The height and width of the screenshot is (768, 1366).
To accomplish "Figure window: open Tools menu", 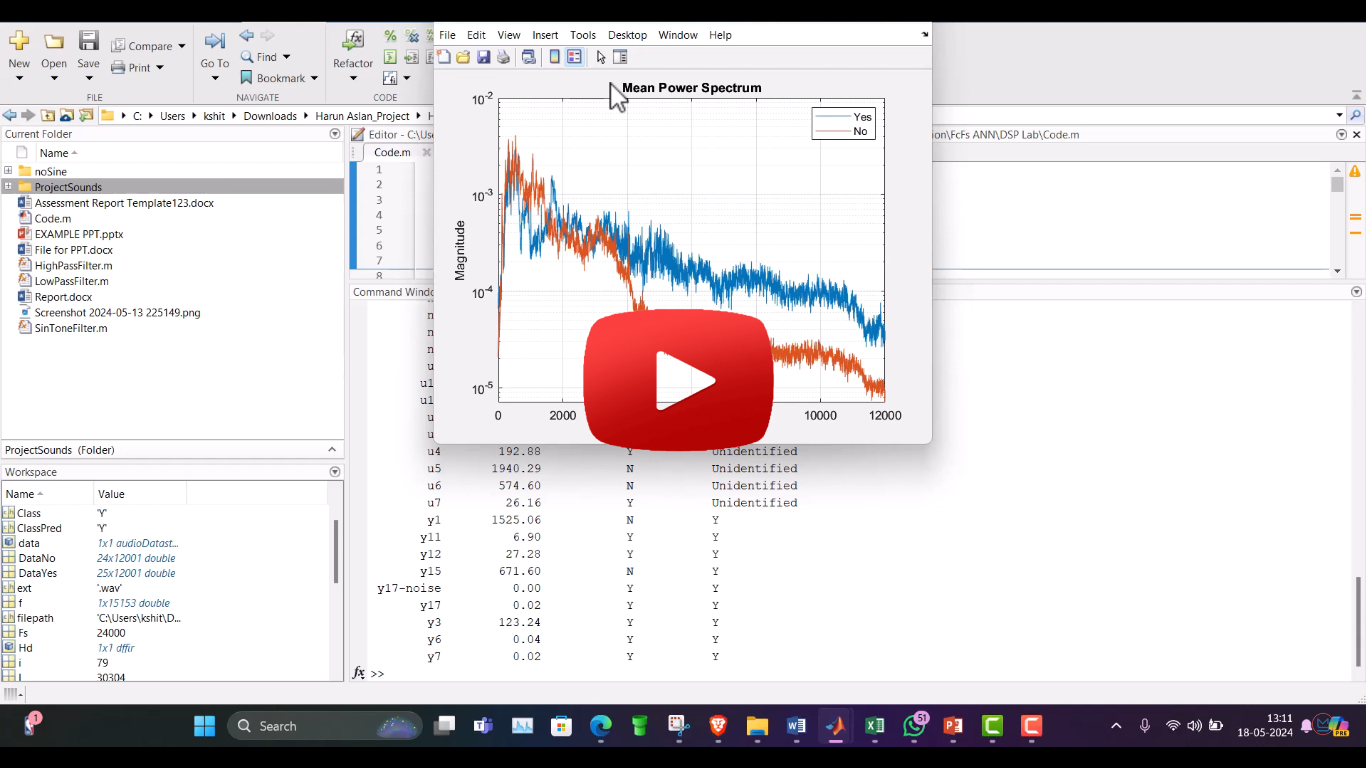I will click(583, 35).
